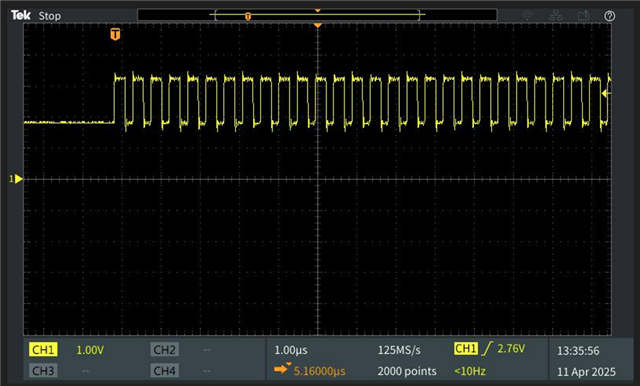Click the 13:35:56 time readout
The width and height of the screenshot is (640, 386).
(578, 351)
